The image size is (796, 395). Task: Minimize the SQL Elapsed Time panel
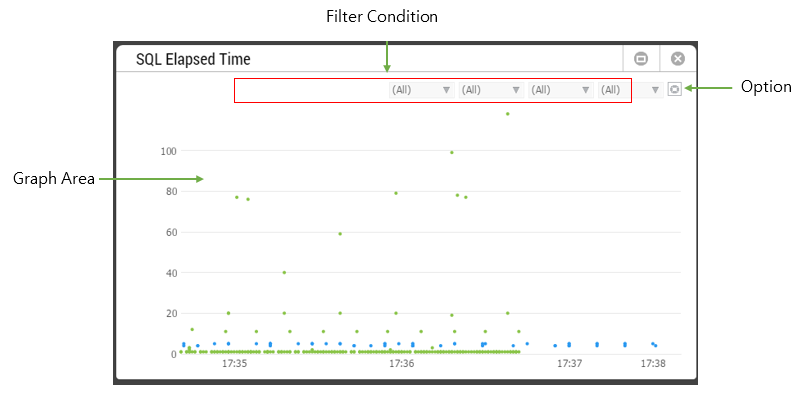(x=641, y=59)
